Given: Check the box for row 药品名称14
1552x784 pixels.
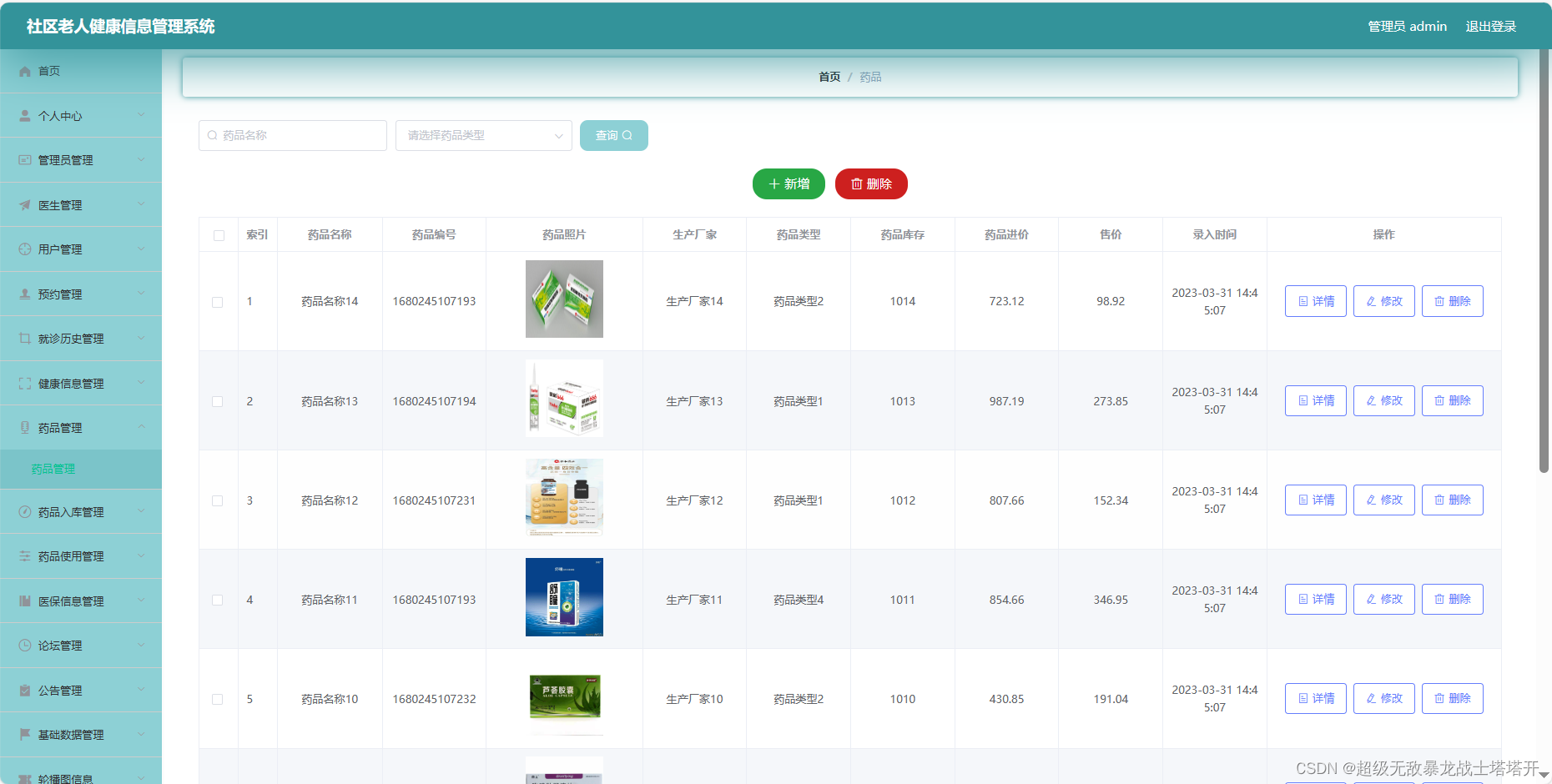Looking at the screenshot, I should [218, 302].
